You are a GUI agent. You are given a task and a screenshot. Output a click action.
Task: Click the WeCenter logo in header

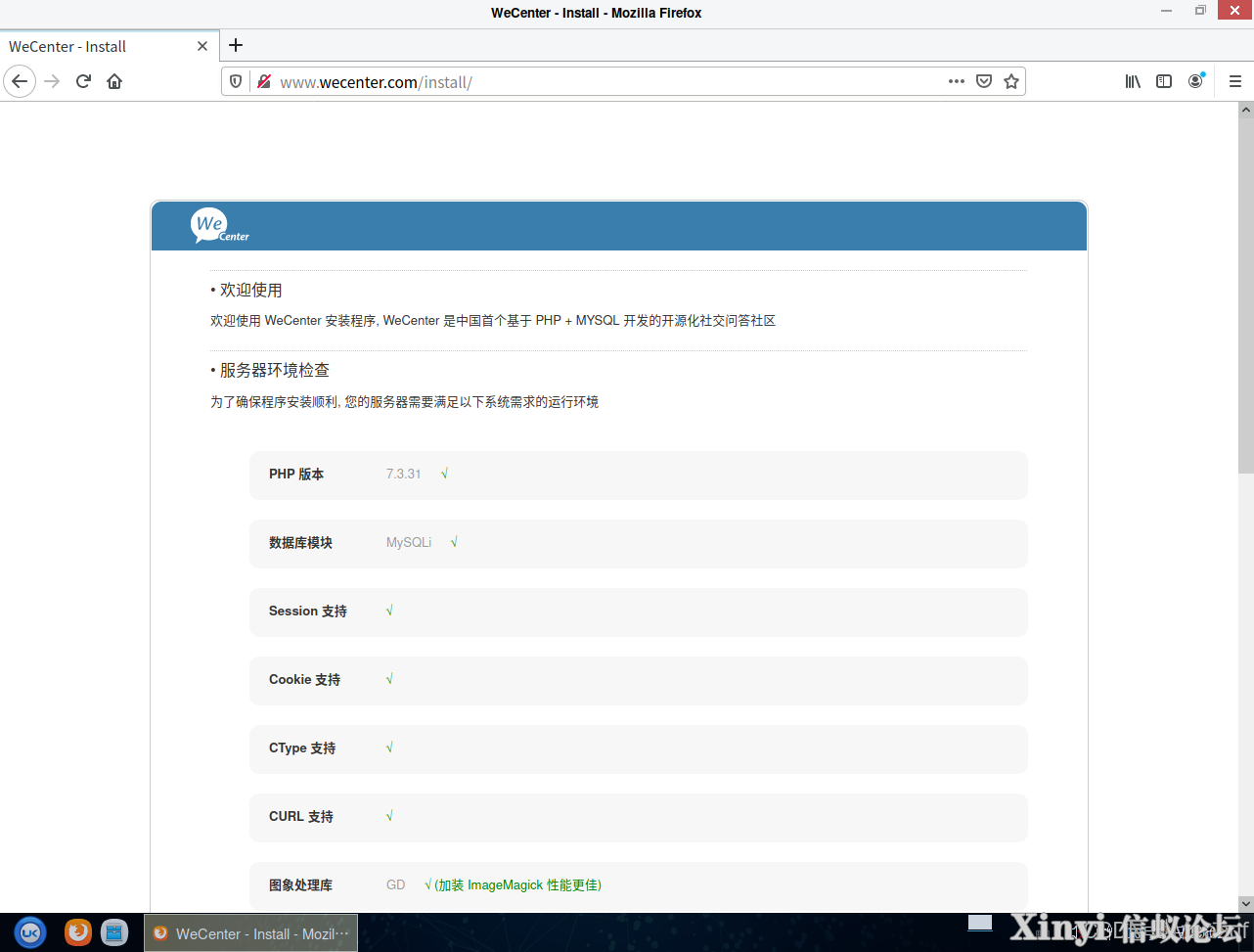[x=219, y=225]
